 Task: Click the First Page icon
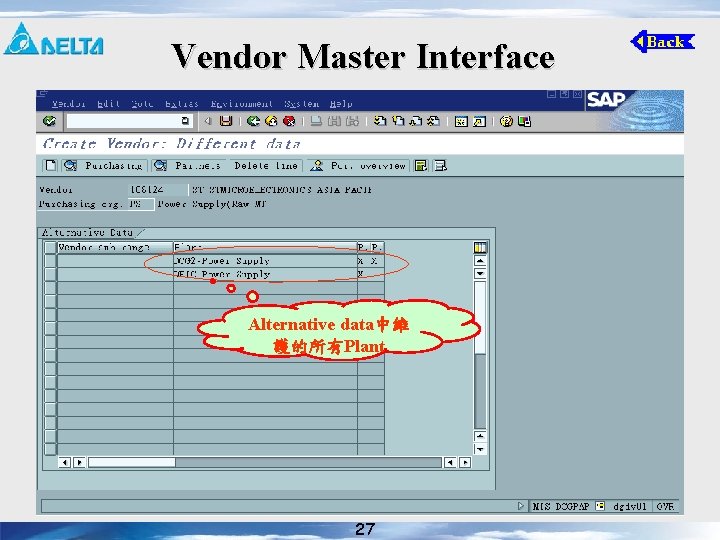pyautogui.click(x=380, y=121)
